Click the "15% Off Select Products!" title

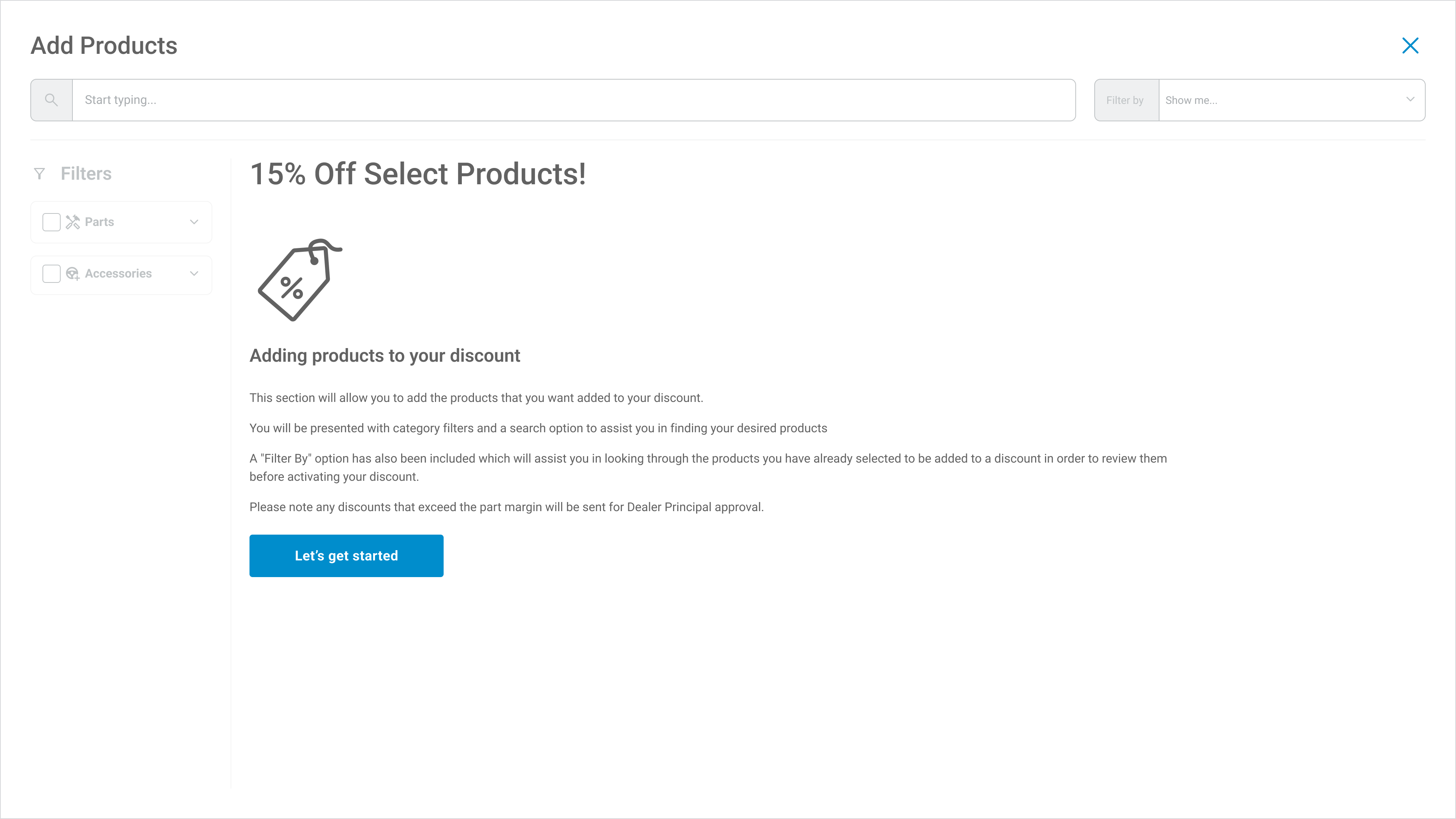point(418,174)
